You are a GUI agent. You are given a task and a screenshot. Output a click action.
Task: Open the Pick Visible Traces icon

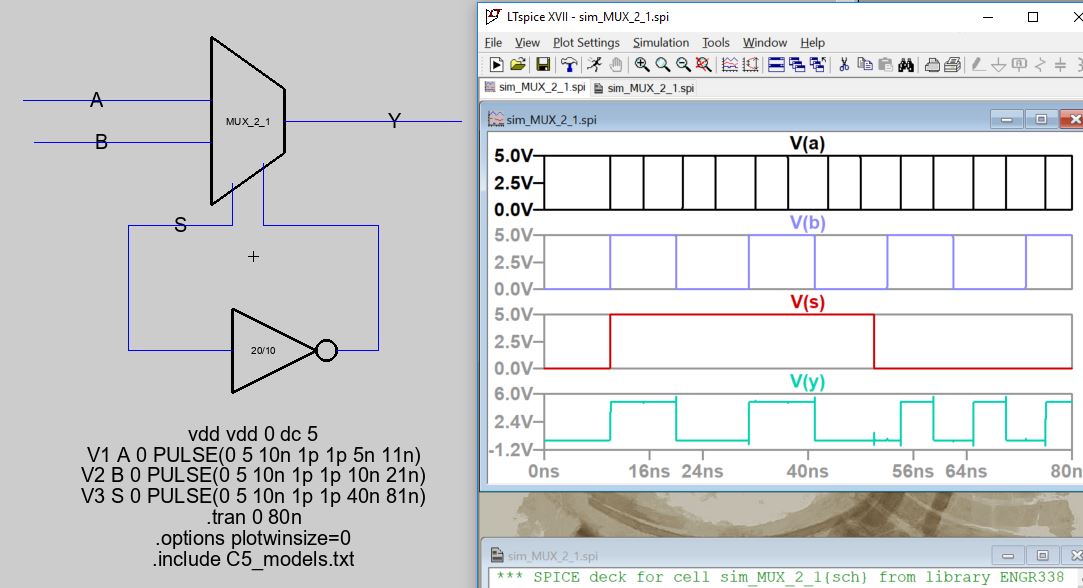(x=751, y=65)
